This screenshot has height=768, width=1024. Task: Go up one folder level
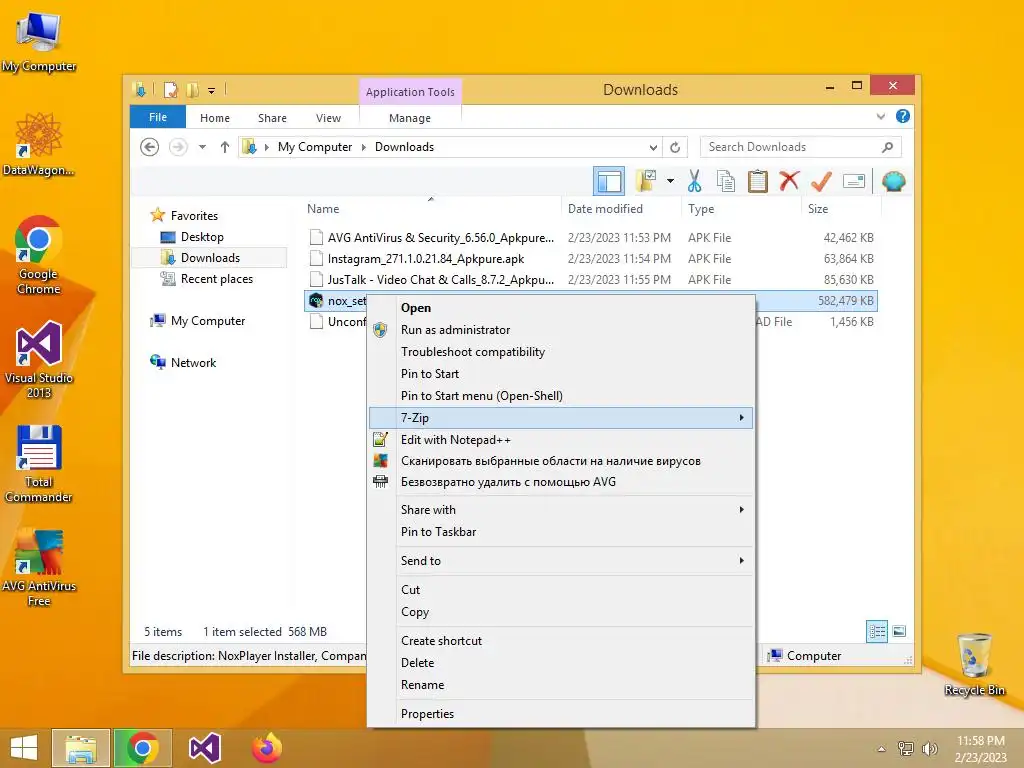(x=225, y=147)
